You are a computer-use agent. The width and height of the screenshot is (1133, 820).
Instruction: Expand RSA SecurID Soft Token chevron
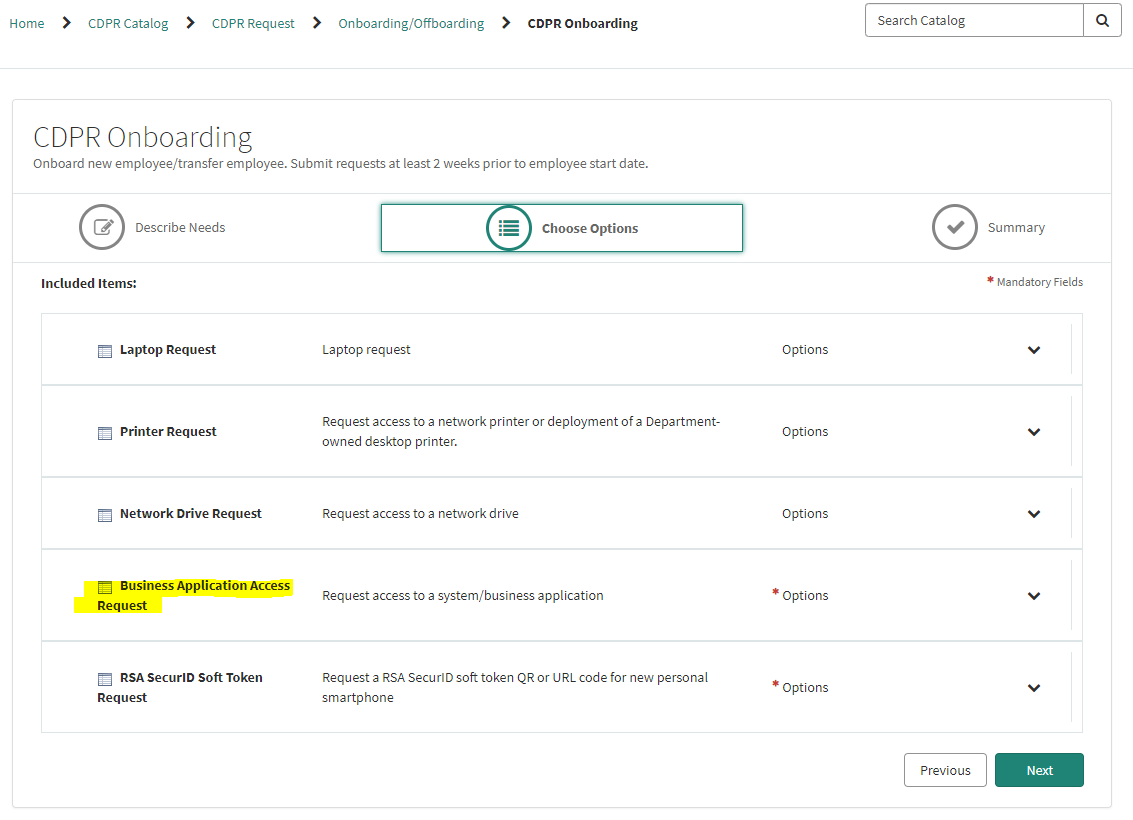tap(1034, 688)
